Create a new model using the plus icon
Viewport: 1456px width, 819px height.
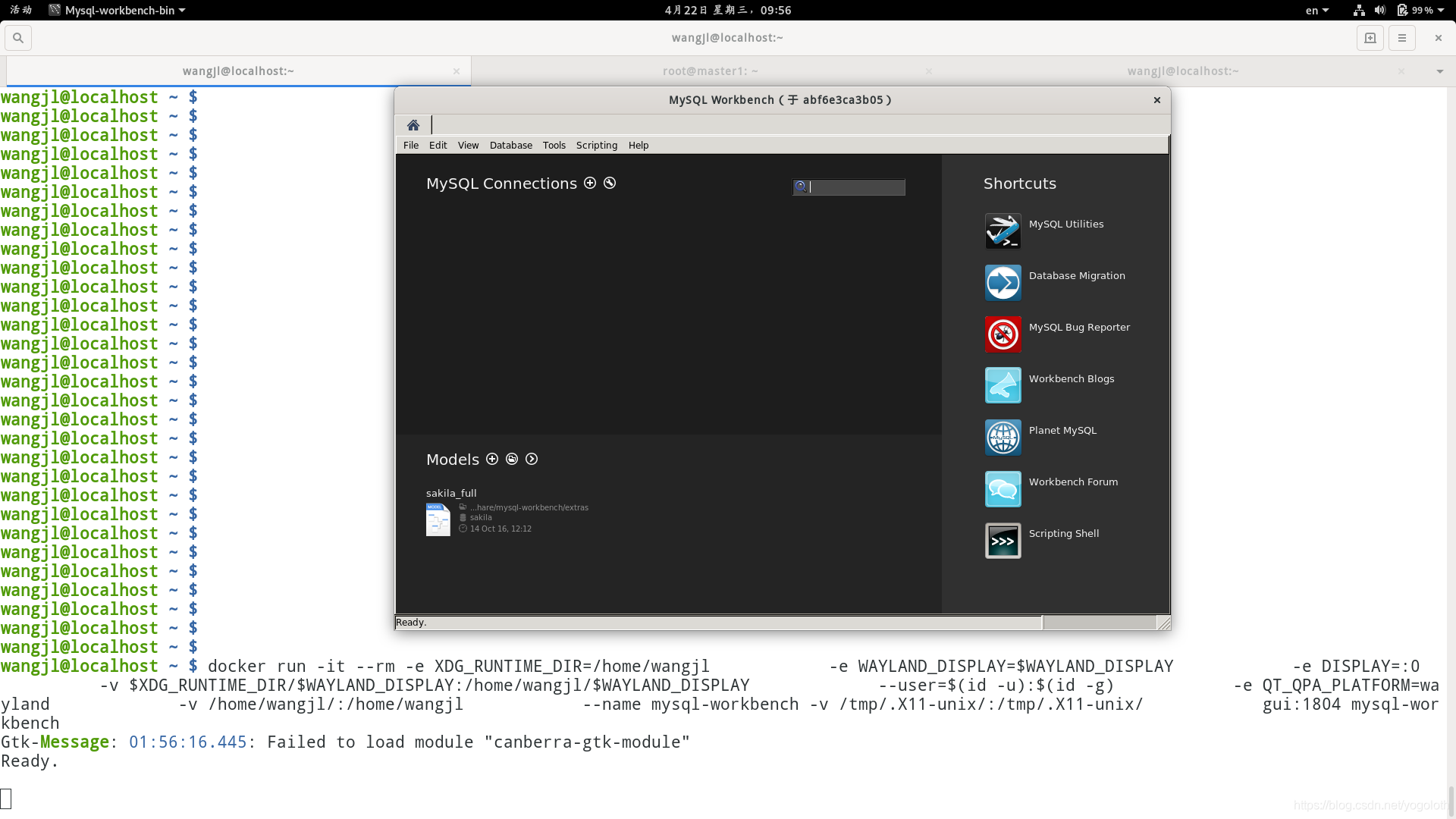pos(492,459)
